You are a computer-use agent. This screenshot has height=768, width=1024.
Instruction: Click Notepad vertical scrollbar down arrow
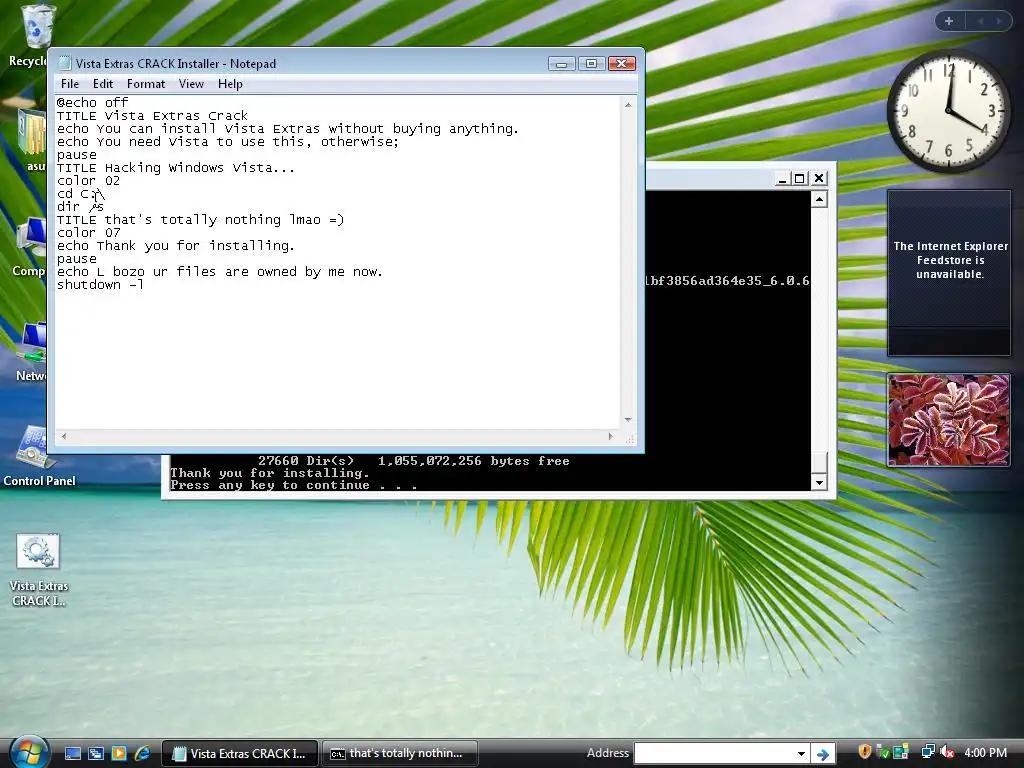tap(628, 420)
